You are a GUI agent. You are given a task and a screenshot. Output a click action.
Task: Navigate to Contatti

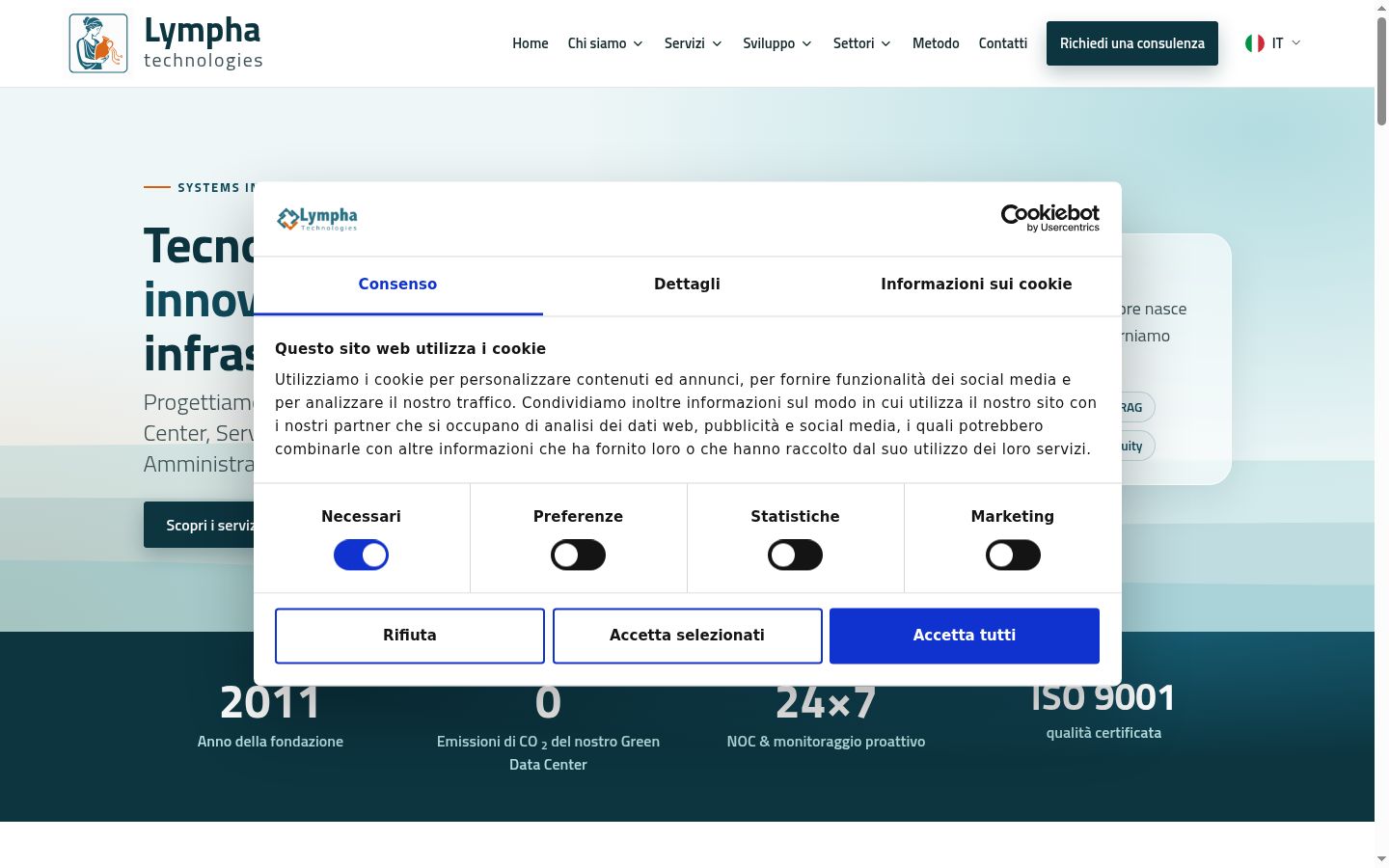coord(1003,43)
